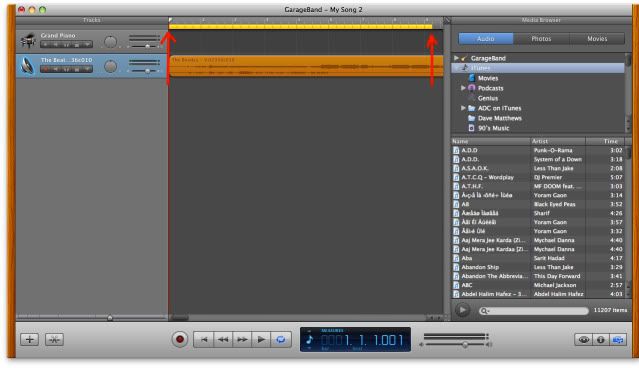The width and height of the screenshot is (639, 368).
Task: Click the media browser search field
Action: [533, 311]
